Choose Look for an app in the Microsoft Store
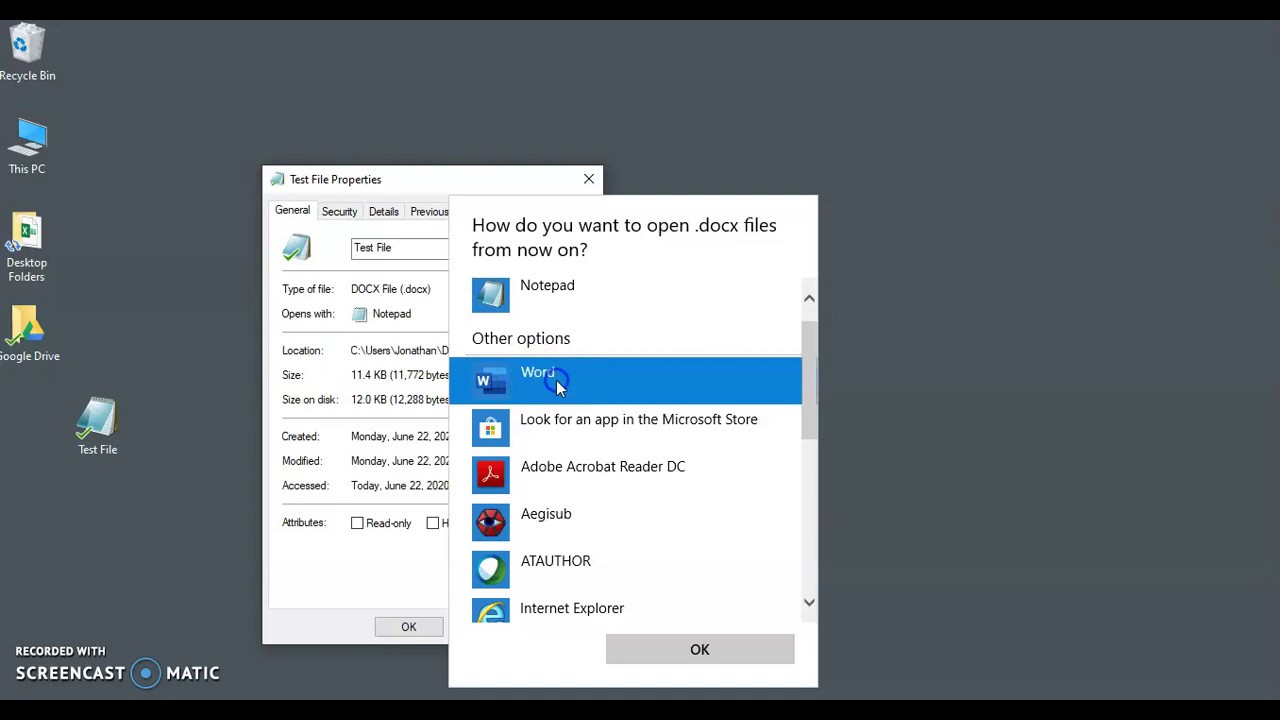 coord(625,428)
